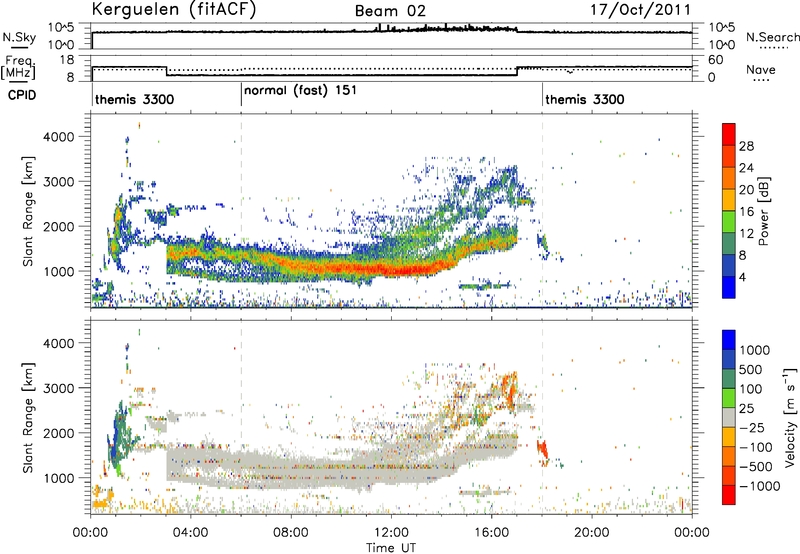
Task: Click the "16" tick on Power colorbar
Action: click(746, 212)
